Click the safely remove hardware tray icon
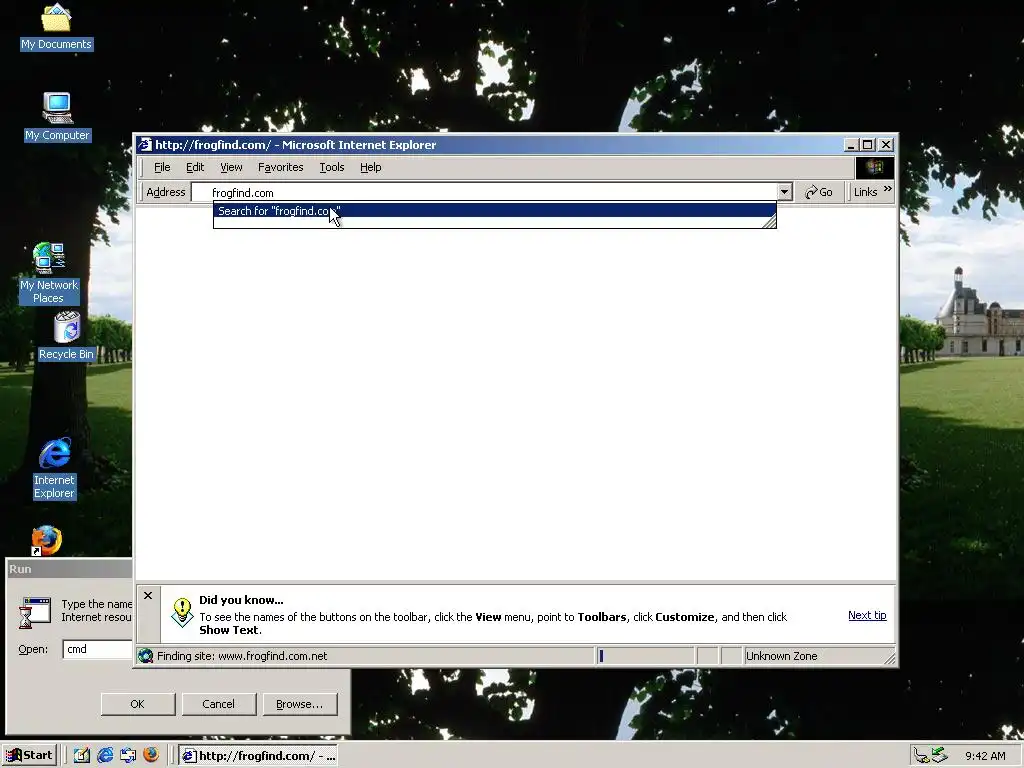The image size is (1024, 768). [x=939, y=755]
